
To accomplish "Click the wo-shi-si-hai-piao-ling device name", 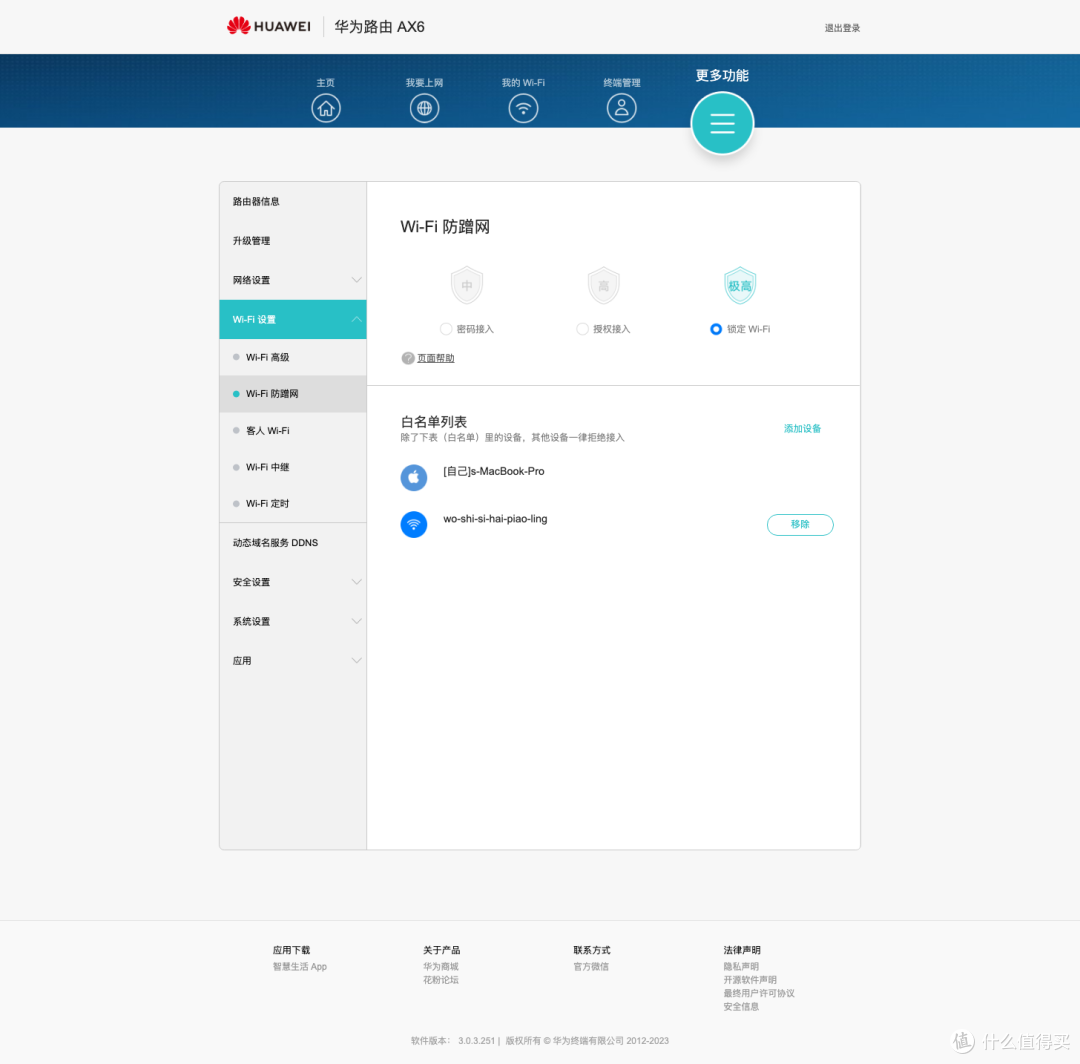I will 495,519.
